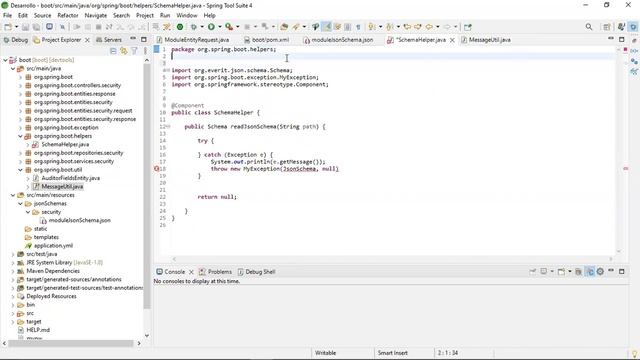The height and width of the screenshot is (360, 640).
Task: Click the Pin Editor toolbar icon
Action: click(468, 27)
